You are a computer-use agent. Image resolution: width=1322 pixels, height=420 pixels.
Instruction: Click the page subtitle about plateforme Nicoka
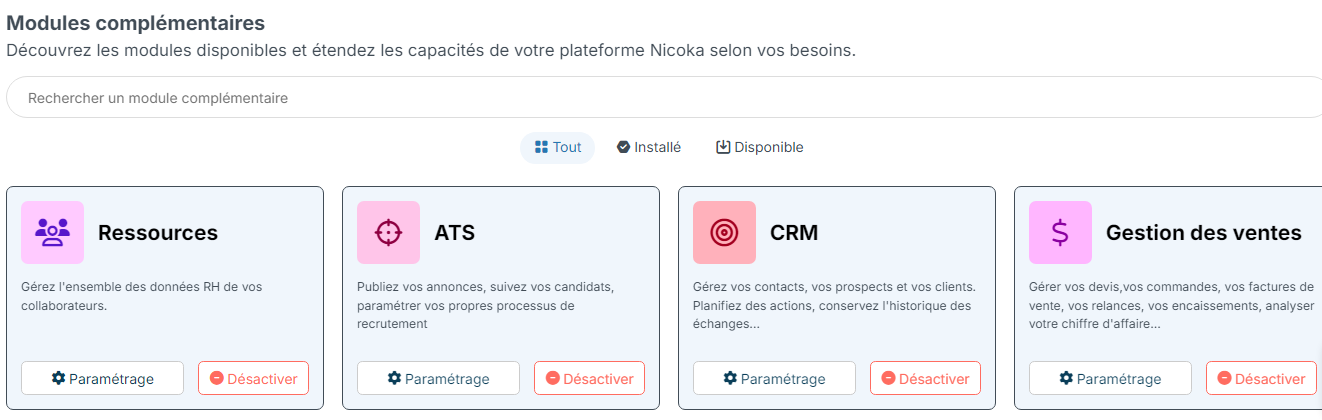coord(431,50)
